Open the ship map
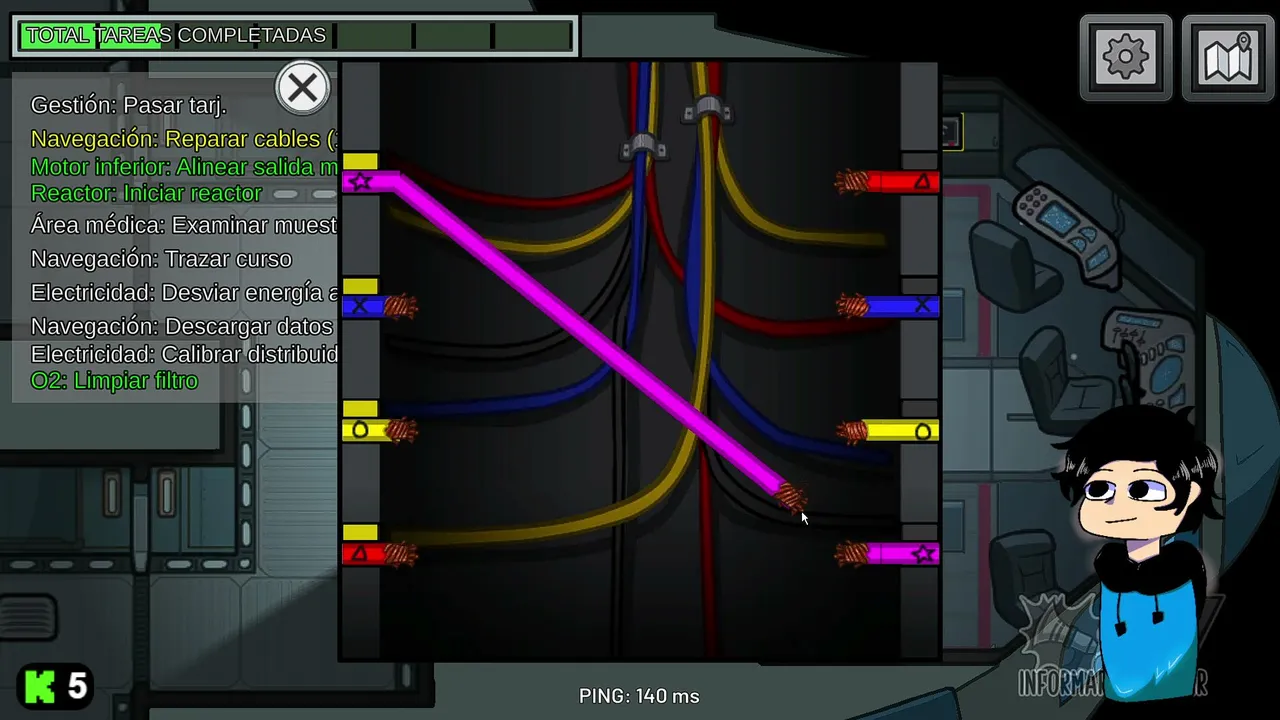 tap(1228, 58)
